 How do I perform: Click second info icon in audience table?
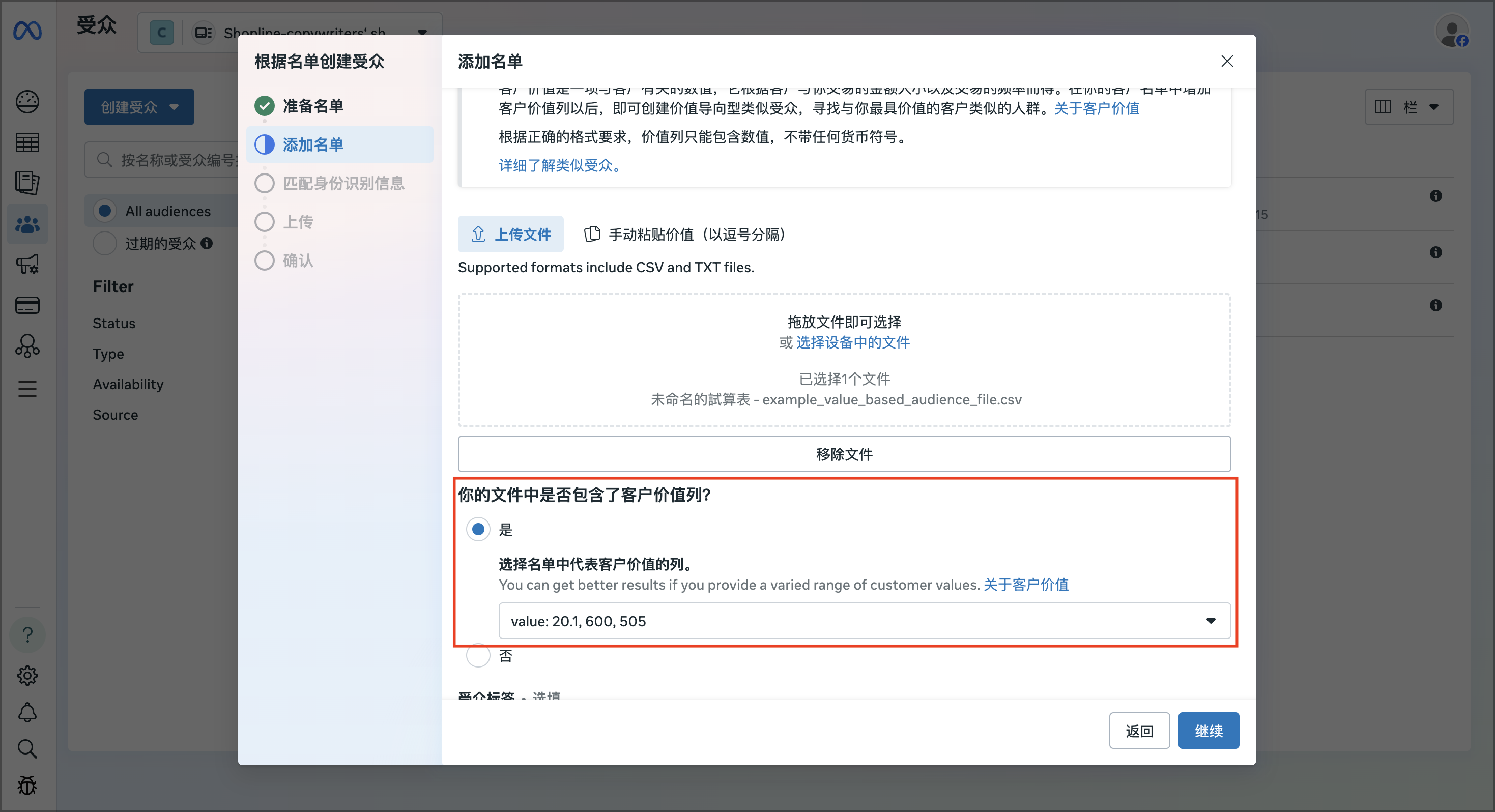[1436, 252]
